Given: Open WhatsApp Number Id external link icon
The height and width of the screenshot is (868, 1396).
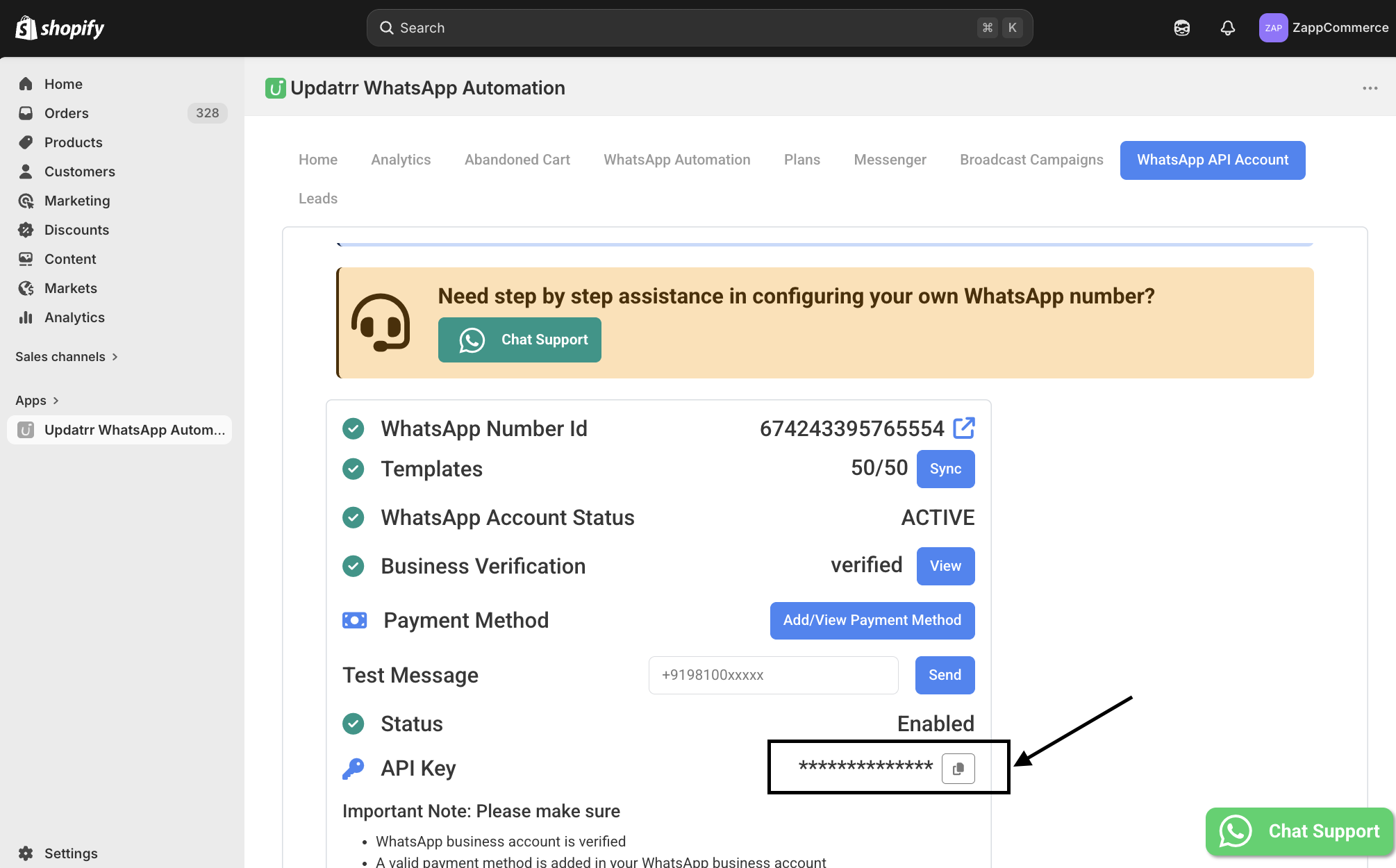Looking at the screenshot, I should point(964,428).
